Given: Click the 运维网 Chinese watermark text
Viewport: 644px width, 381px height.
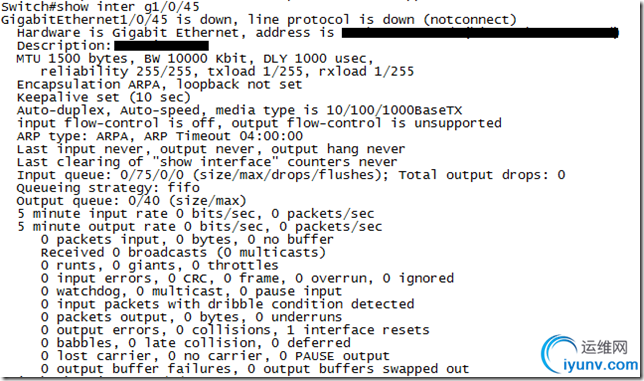Looking at the screenshot, I should coord(604,347).
